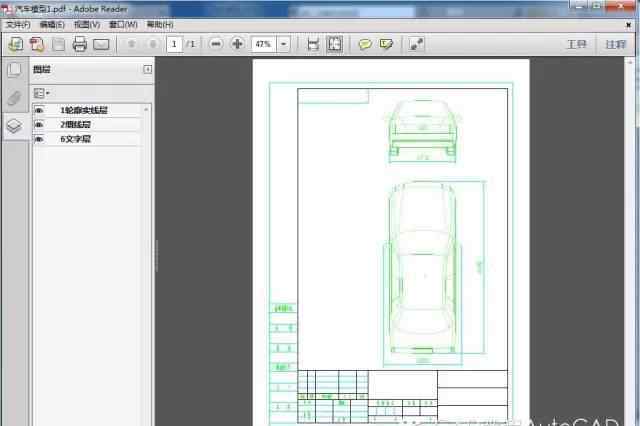Click the layers list scroll up arrow
640x426 pixels.
click(146, 109)
